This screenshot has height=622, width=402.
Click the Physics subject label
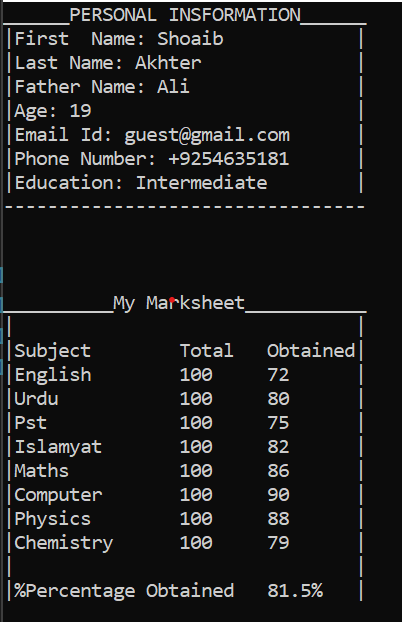click(x=53, y=519)
